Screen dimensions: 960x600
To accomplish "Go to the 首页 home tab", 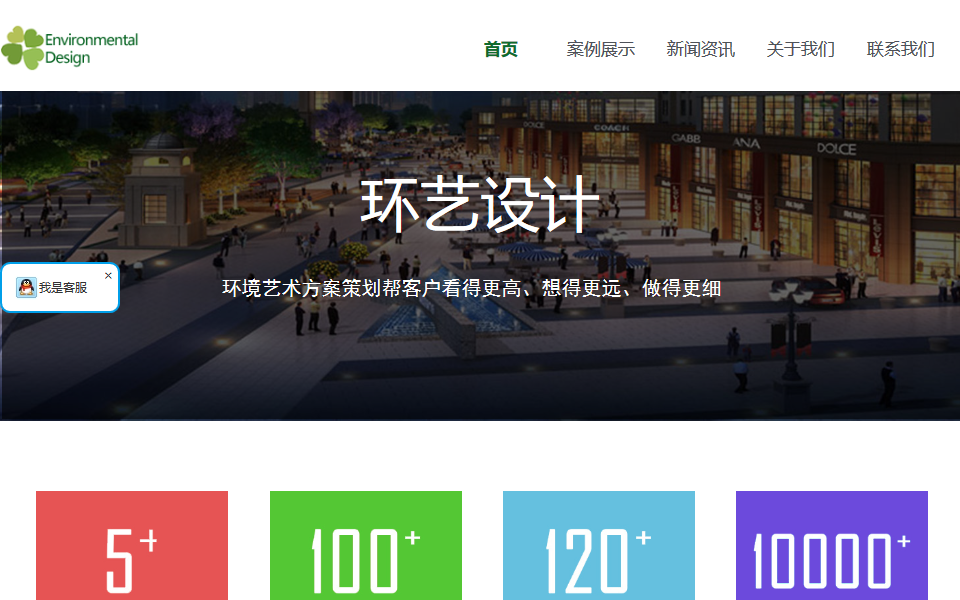I will point(500,49).
